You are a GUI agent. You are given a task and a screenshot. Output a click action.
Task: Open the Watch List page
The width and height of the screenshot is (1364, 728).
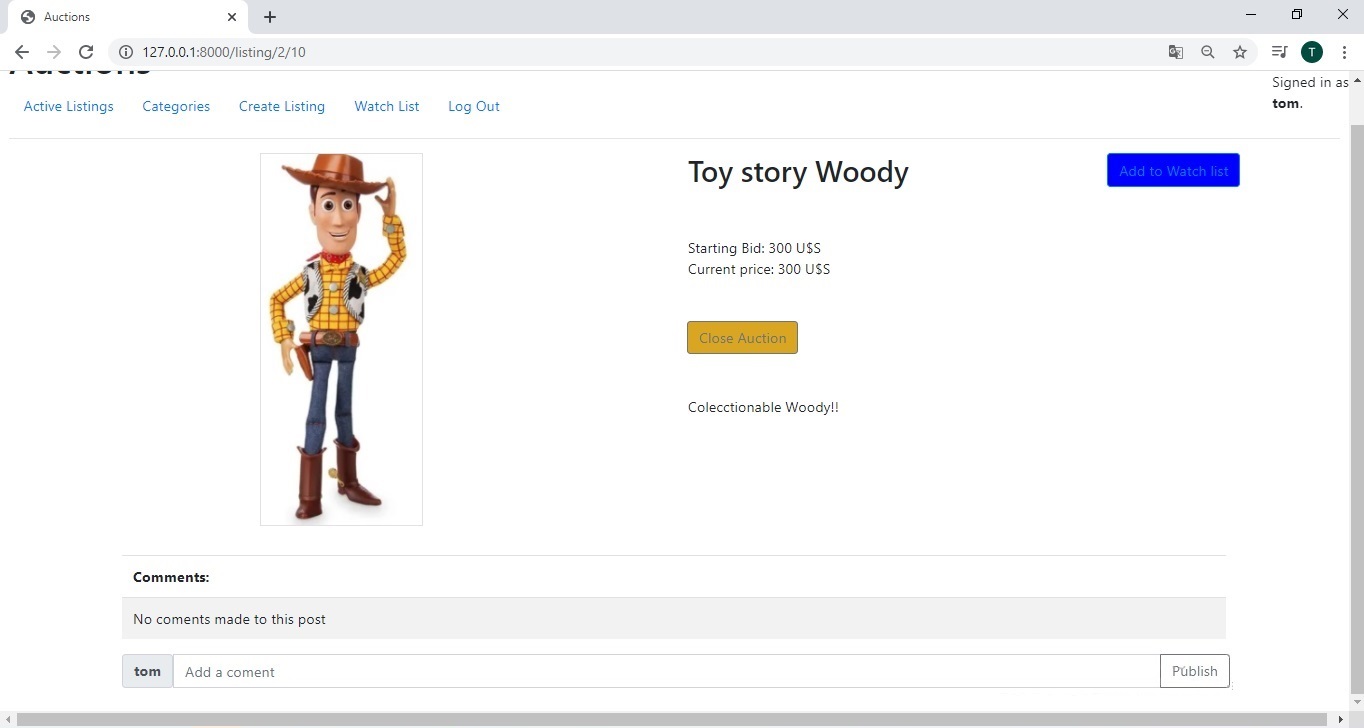[x=387, y=106]
